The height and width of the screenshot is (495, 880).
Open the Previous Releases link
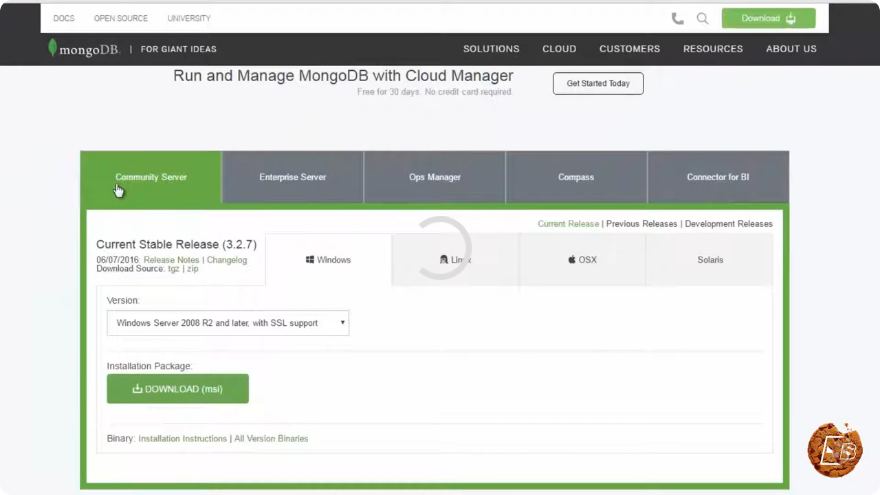coord(641,223)
